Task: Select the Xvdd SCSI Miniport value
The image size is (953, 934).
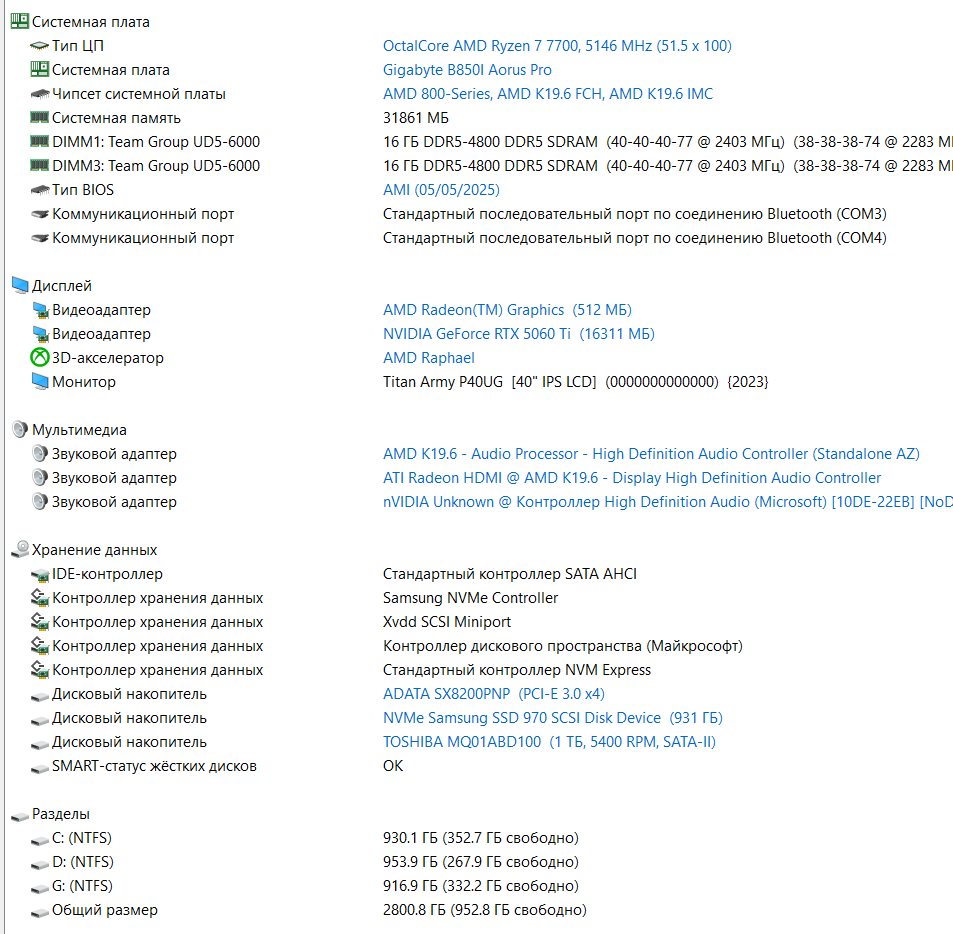Action: pyautogui.click(x=447, y=622)
